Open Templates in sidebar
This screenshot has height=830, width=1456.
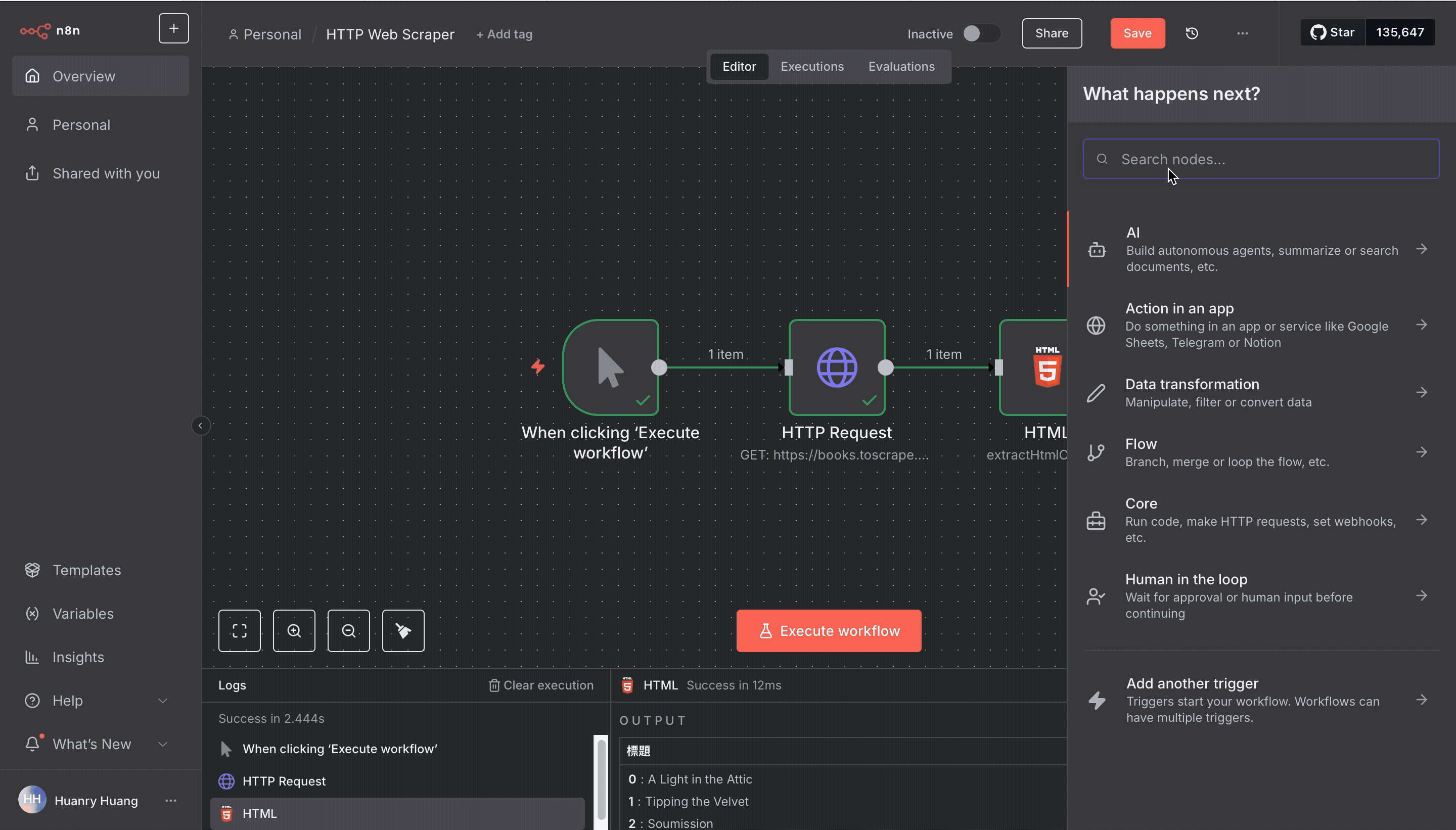point(100,570)
